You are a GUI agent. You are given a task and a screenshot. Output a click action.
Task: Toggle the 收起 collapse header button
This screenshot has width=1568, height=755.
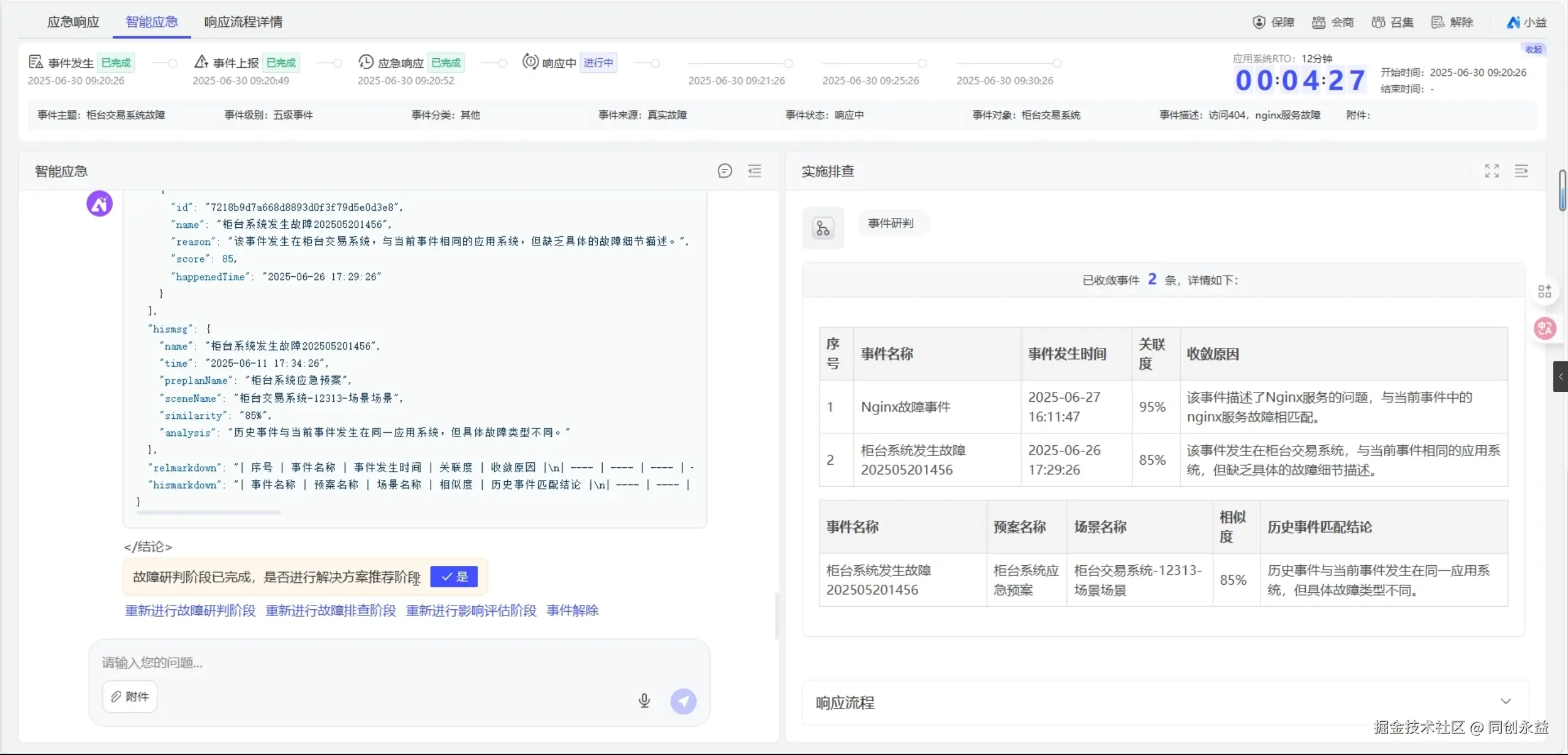point(1533,50)
